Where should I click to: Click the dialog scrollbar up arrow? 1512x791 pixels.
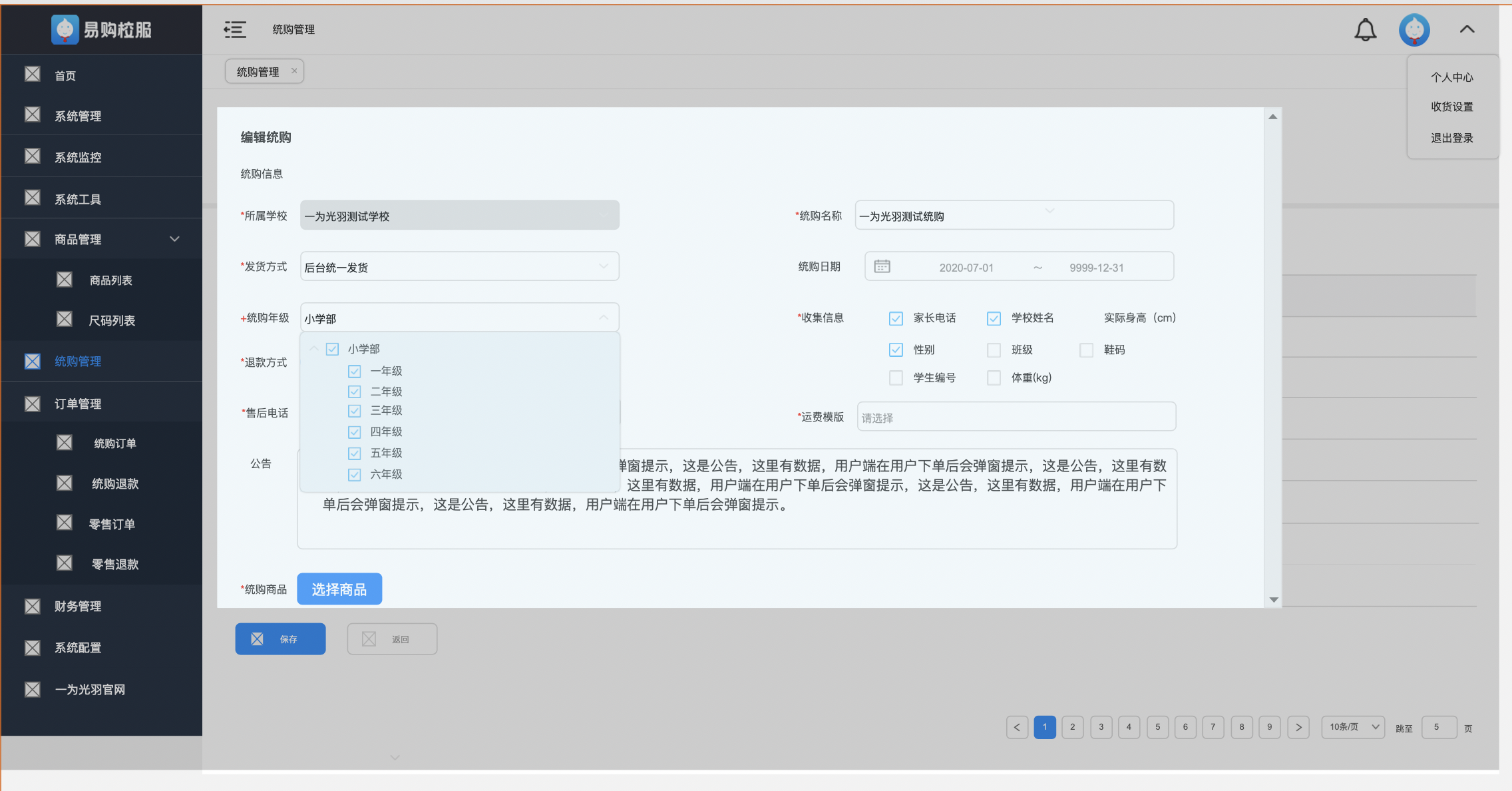click(x=1272, y=117)
